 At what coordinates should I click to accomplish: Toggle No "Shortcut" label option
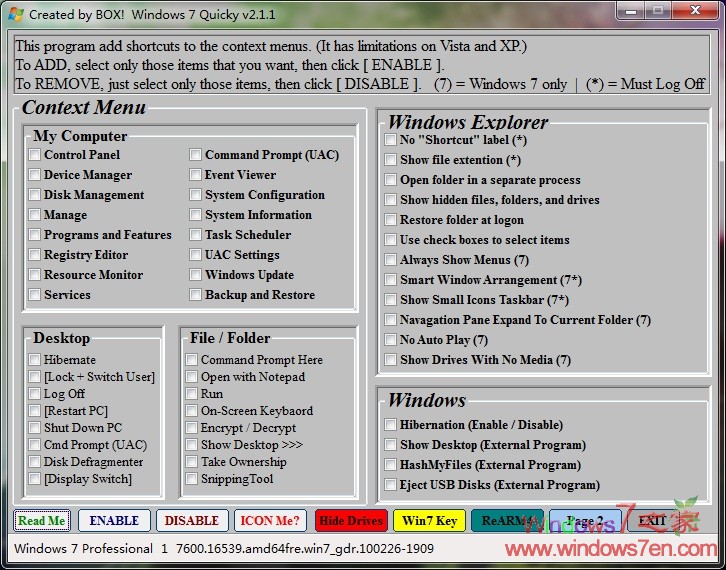coord(391,140)
